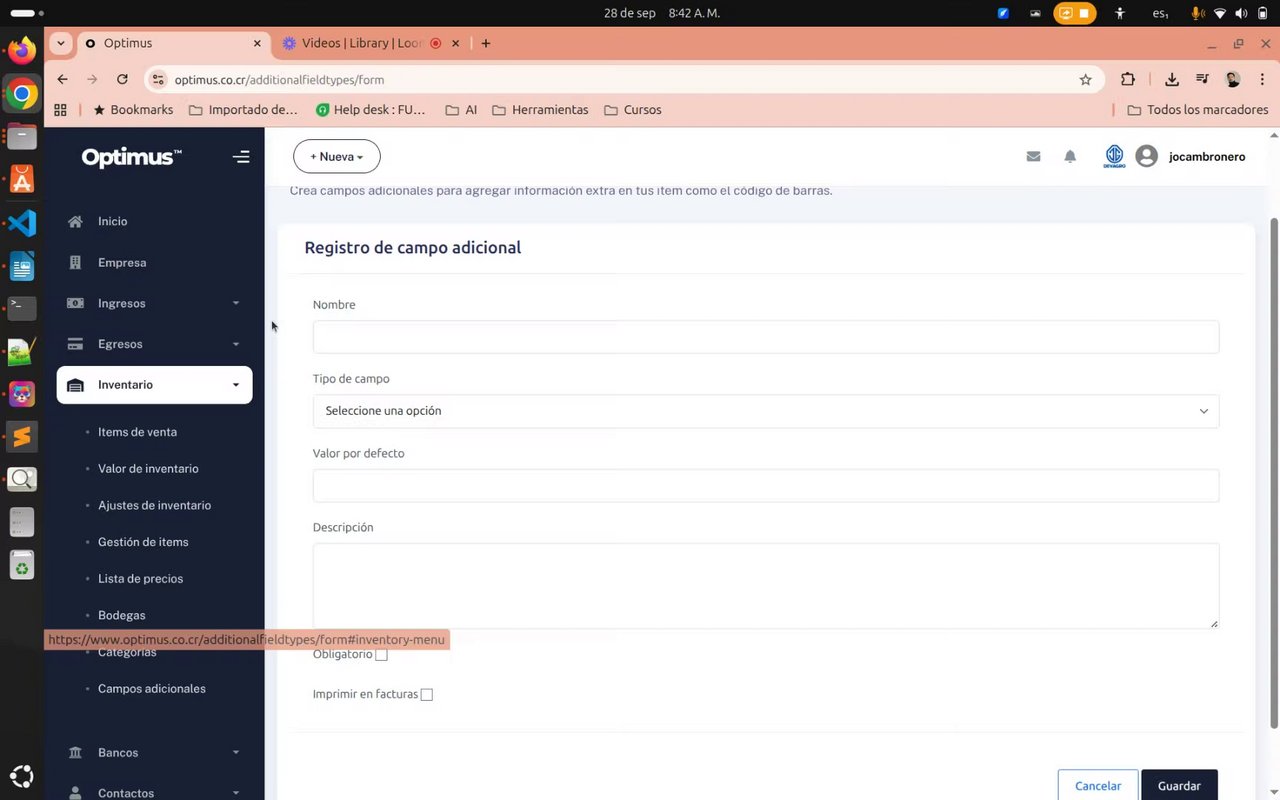Click the Valor por defecto input field
1280x800 pixels.
(x=765, y=486)
